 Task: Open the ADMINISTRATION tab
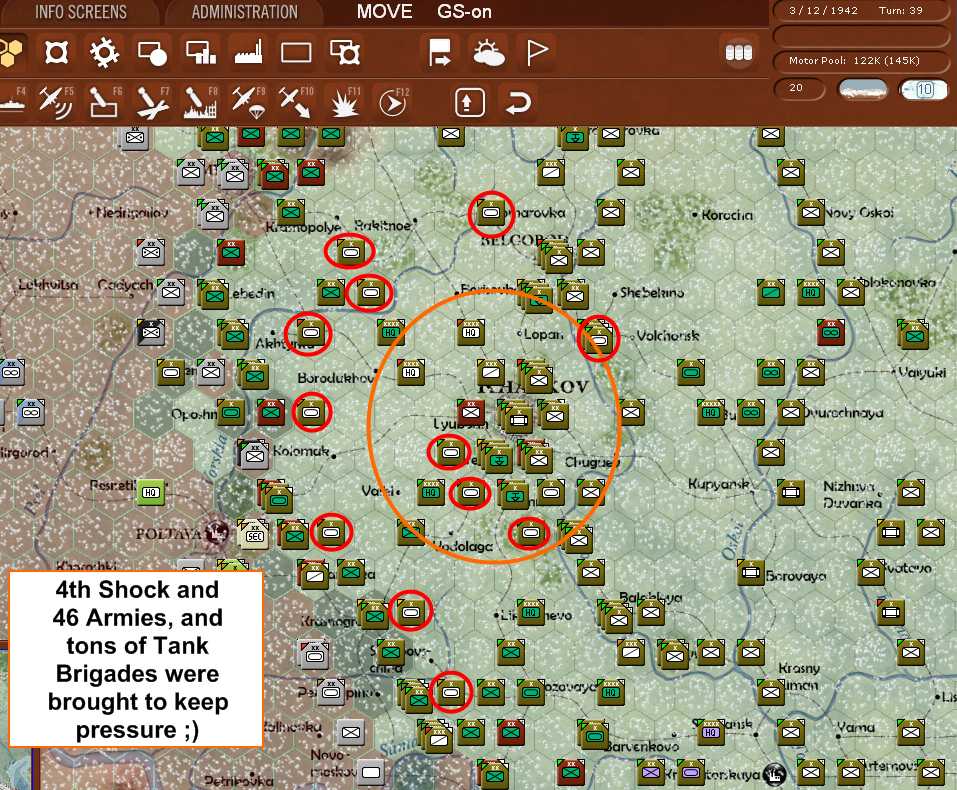pyautogui.click(x=244, y=12)
